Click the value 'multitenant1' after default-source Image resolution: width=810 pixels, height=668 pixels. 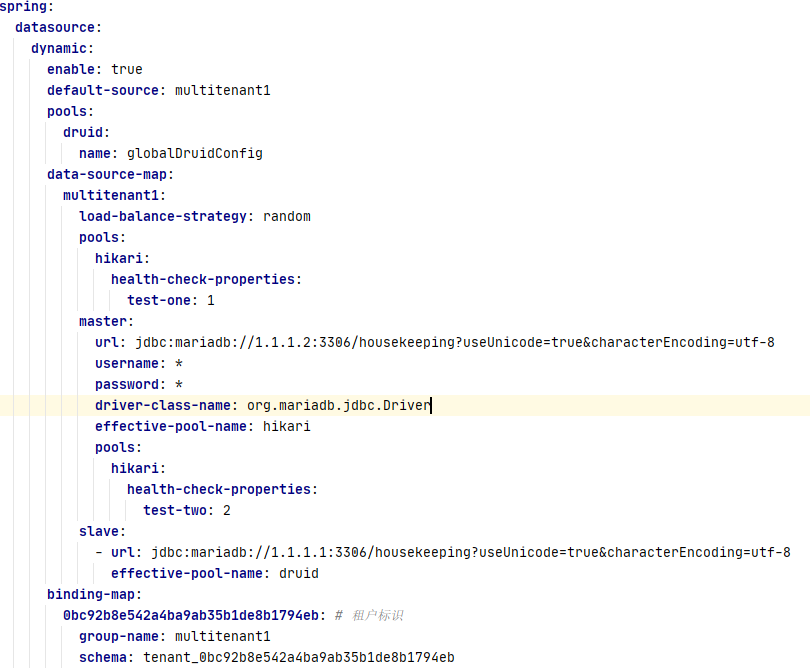tap(223, 90)
